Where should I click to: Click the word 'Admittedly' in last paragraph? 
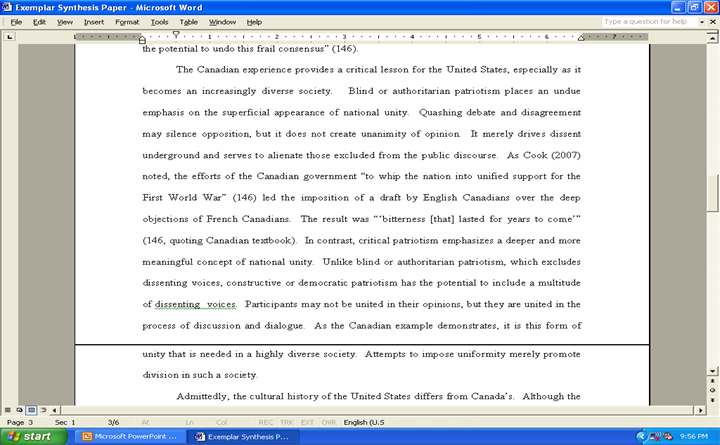(x=202, y=396)
